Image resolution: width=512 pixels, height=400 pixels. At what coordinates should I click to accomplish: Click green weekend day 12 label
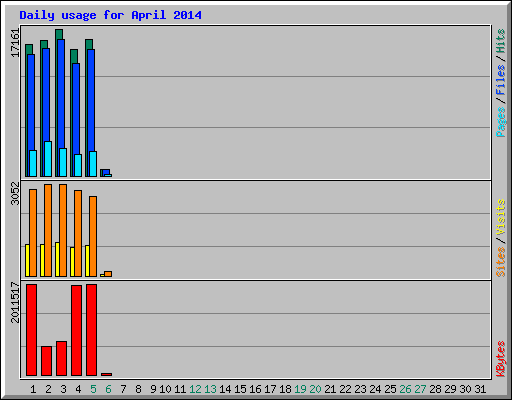tap(195, 389)
